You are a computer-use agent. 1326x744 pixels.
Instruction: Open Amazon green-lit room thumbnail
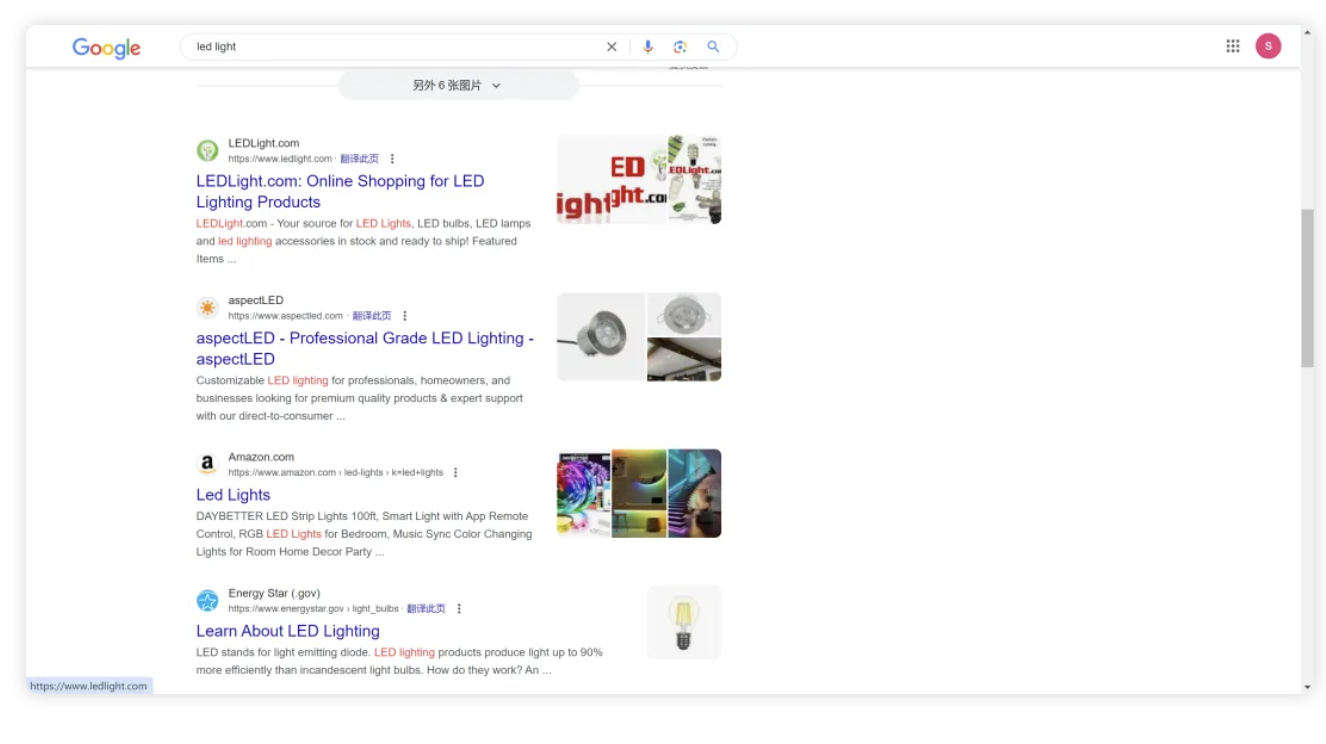click(x=639, y=493)
